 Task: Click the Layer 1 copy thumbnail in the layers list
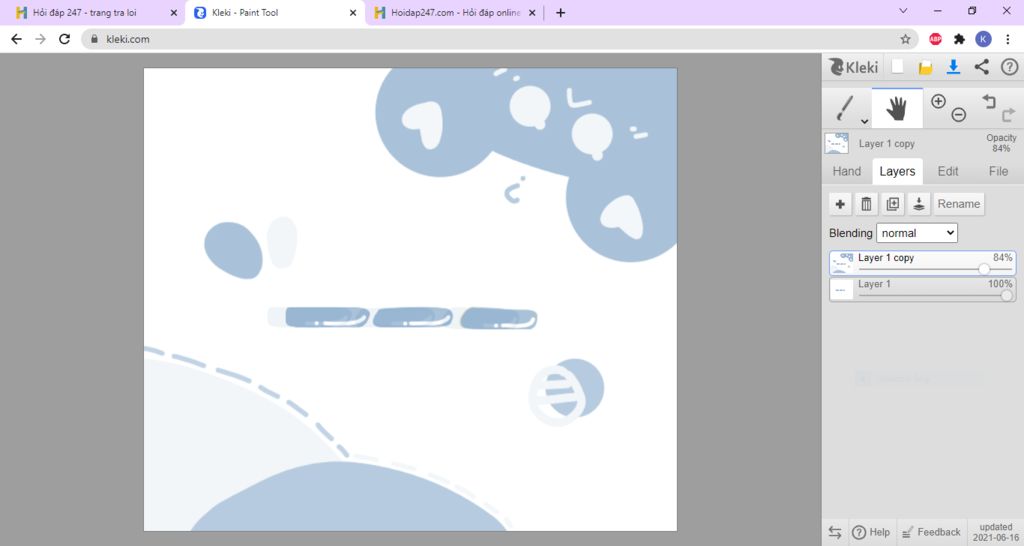click(842, 263)
